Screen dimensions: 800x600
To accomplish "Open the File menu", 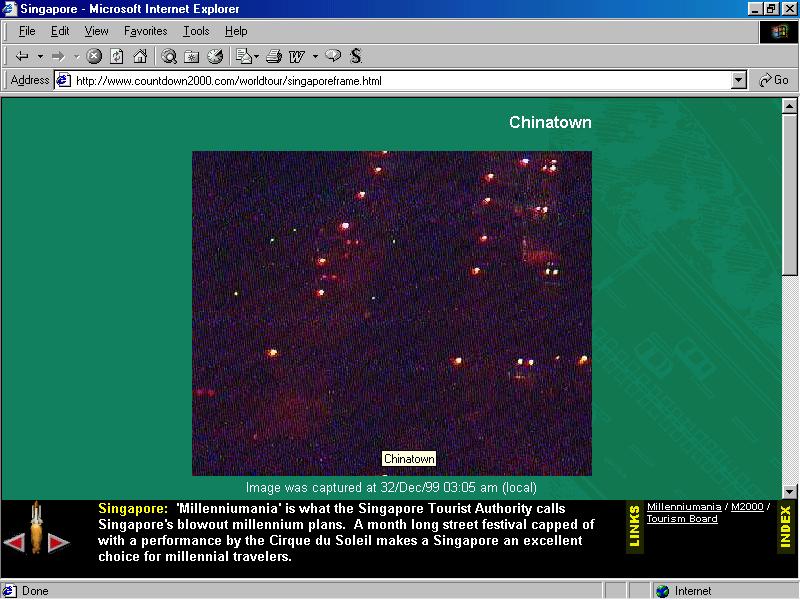I will point(27,31).
